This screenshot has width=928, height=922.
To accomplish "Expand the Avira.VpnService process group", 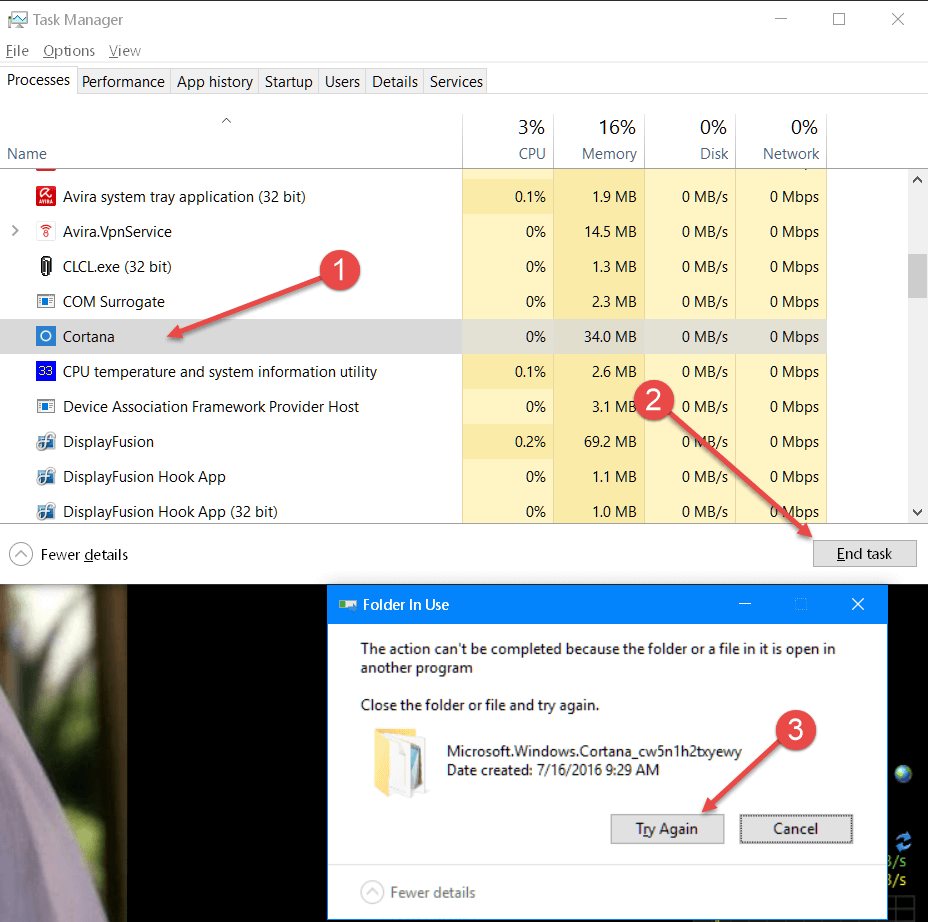I will click(15, 231).
